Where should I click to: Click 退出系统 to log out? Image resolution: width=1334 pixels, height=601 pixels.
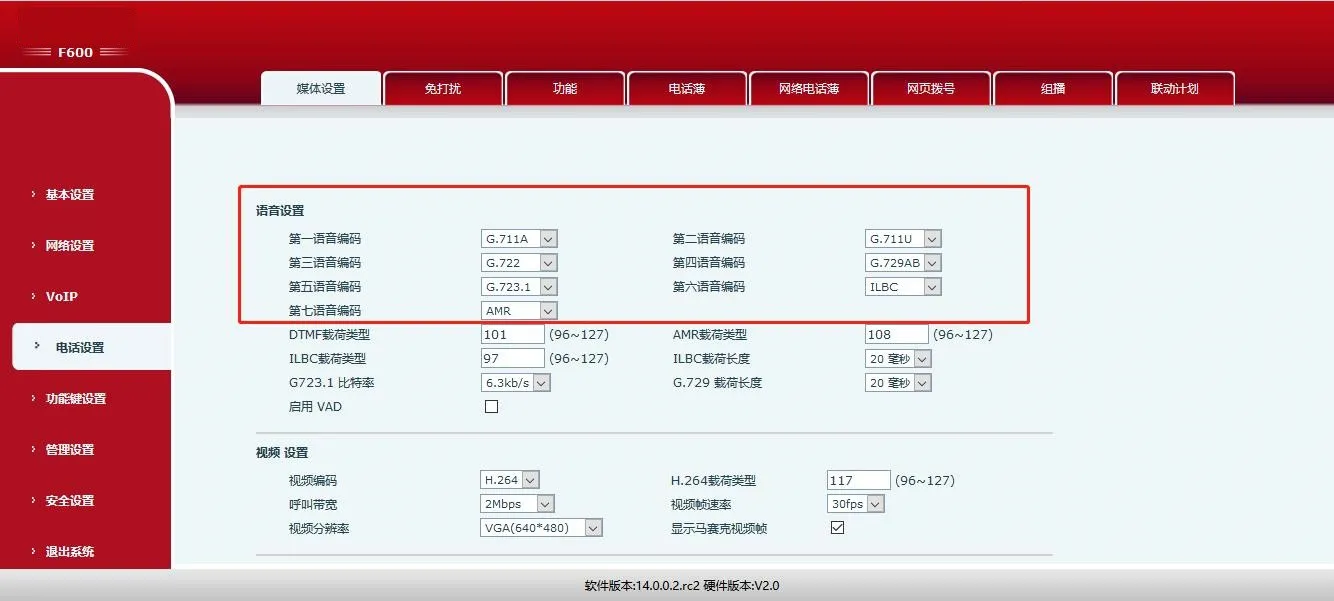click(70, 551)
